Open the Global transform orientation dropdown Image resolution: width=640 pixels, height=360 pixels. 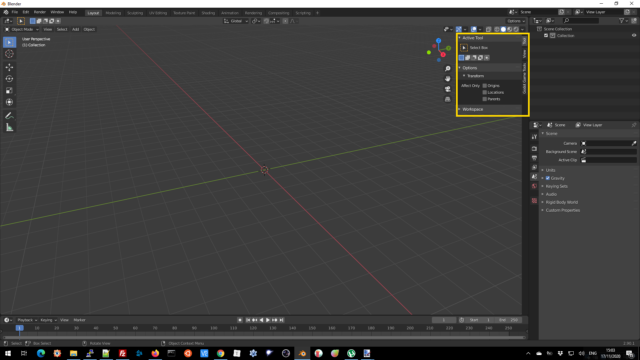(236, 21)
